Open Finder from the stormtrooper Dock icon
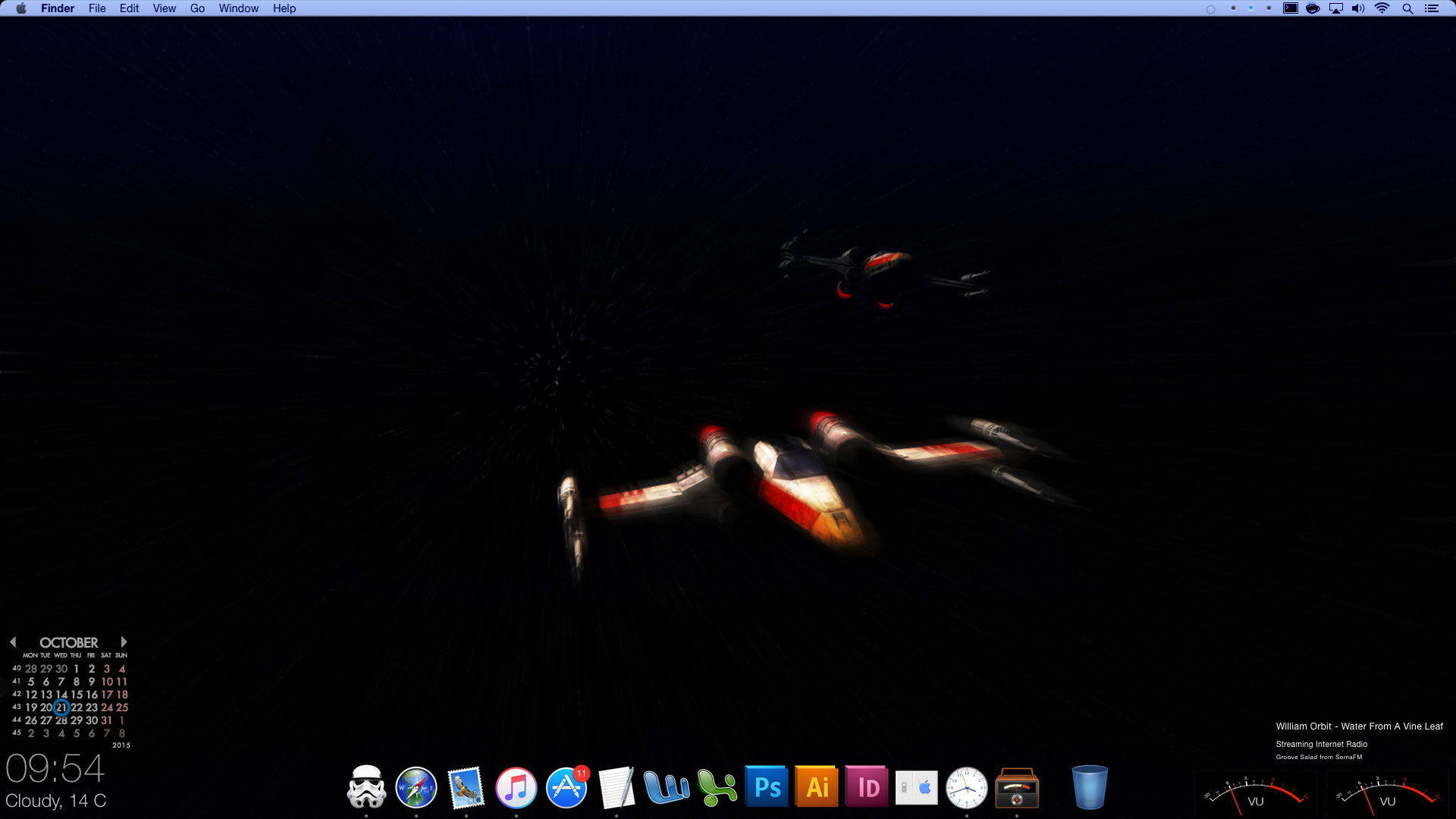The image size is (1456, 819). coord(366,787)
